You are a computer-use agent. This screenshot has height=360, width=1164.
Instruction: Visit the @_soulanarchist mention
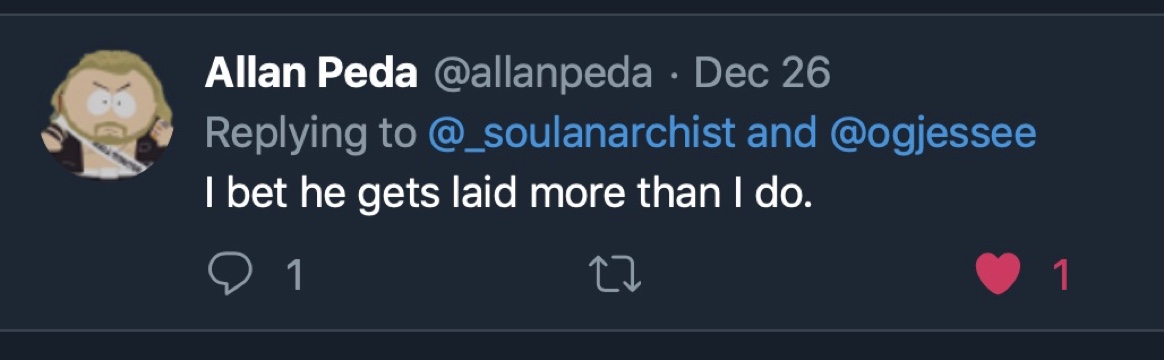tap(581, 134)
